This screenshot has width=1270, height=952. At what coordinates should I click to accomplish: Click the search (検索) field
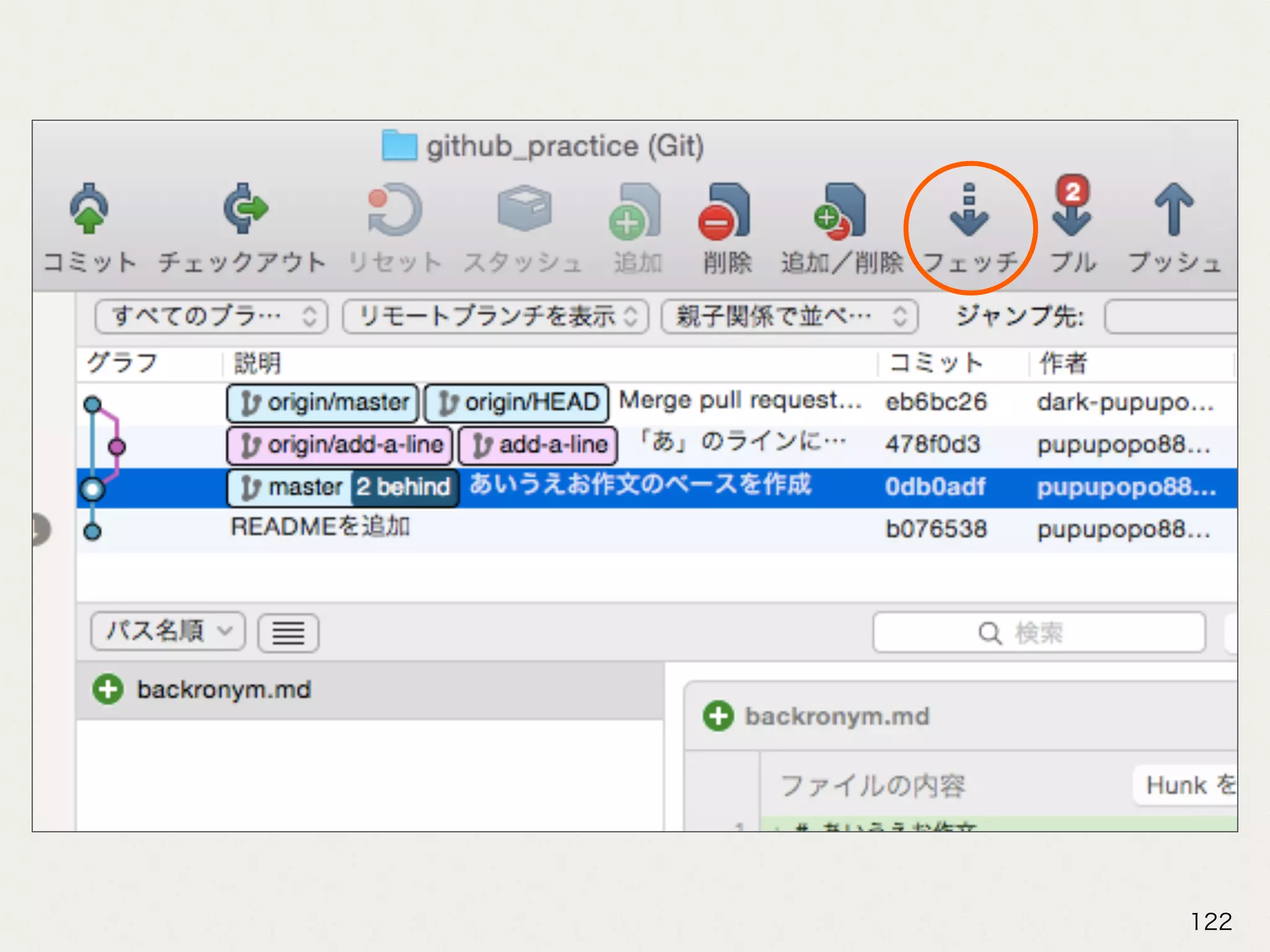1039,633
